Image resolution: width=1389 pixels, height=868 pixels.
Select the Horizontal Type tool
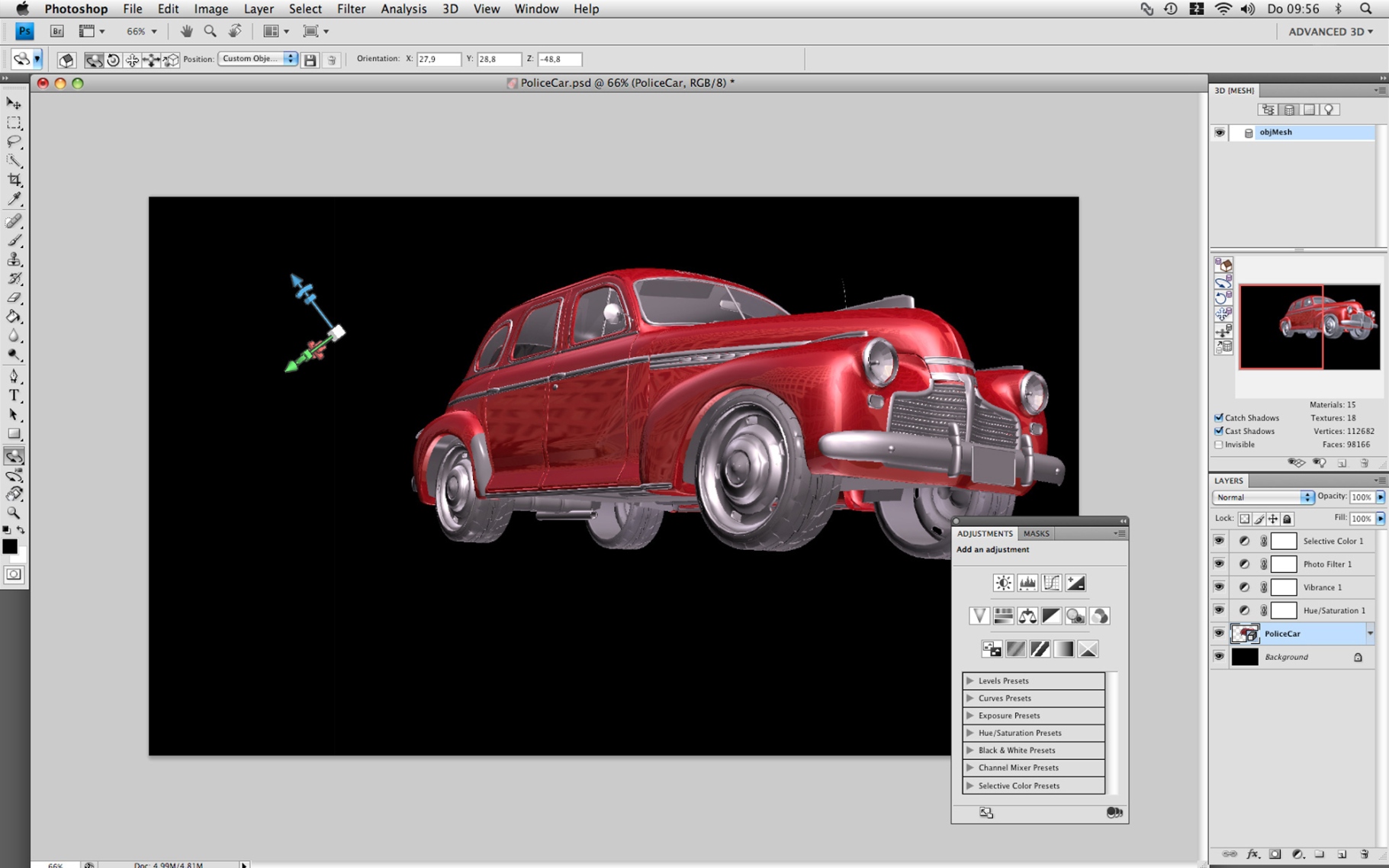coord(14,395)
